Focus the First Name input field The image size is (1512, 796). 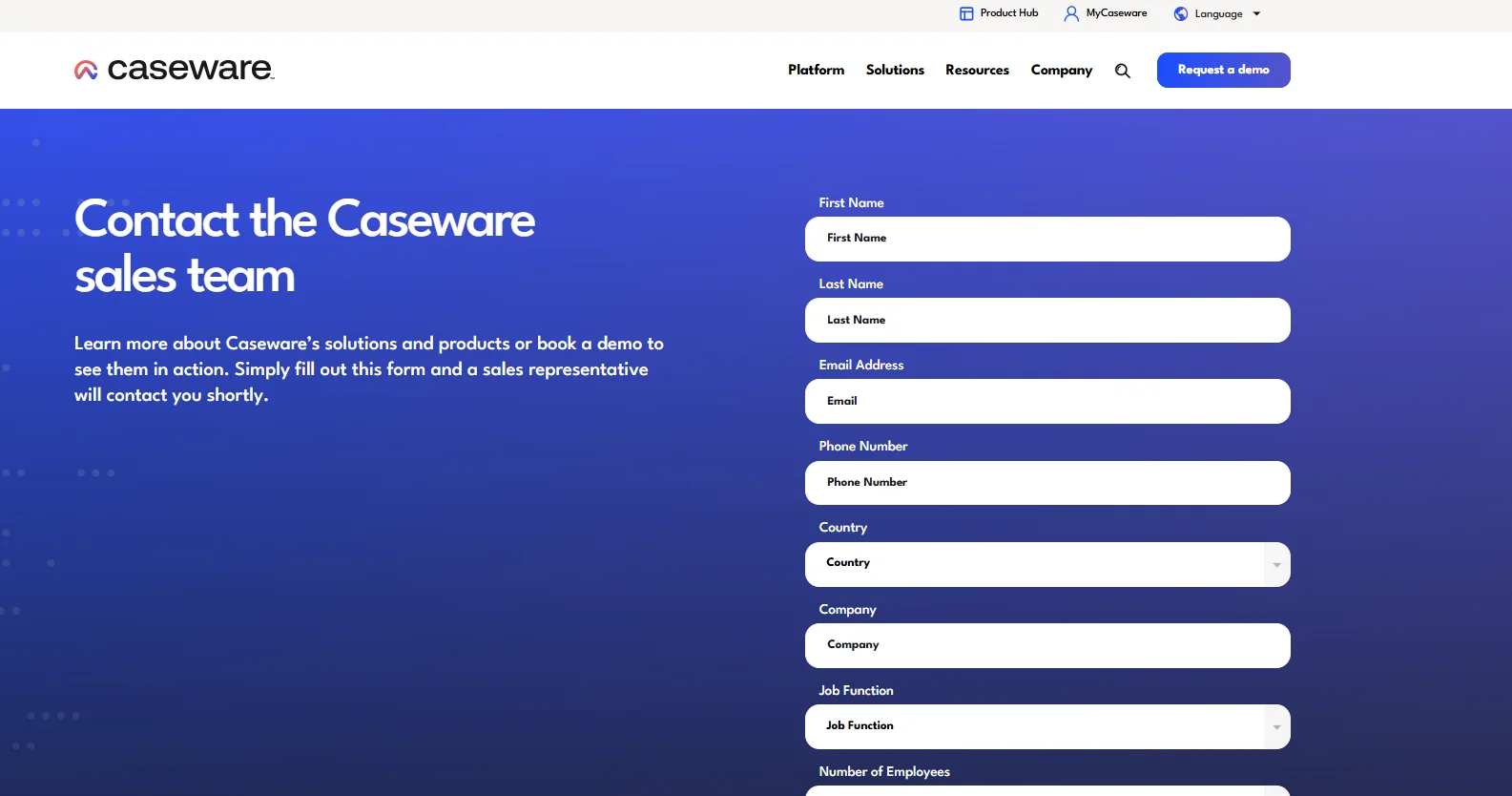click(1047, 239)
